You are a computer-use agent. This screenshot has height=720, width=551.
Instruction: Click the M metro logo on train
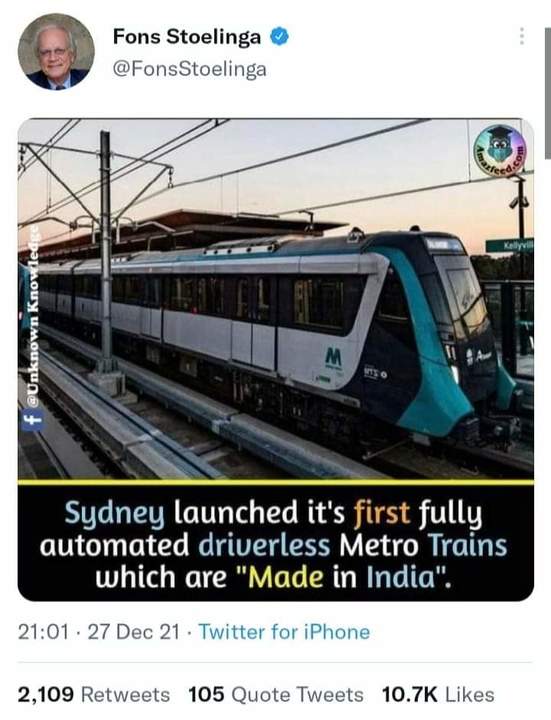[333, 357]
